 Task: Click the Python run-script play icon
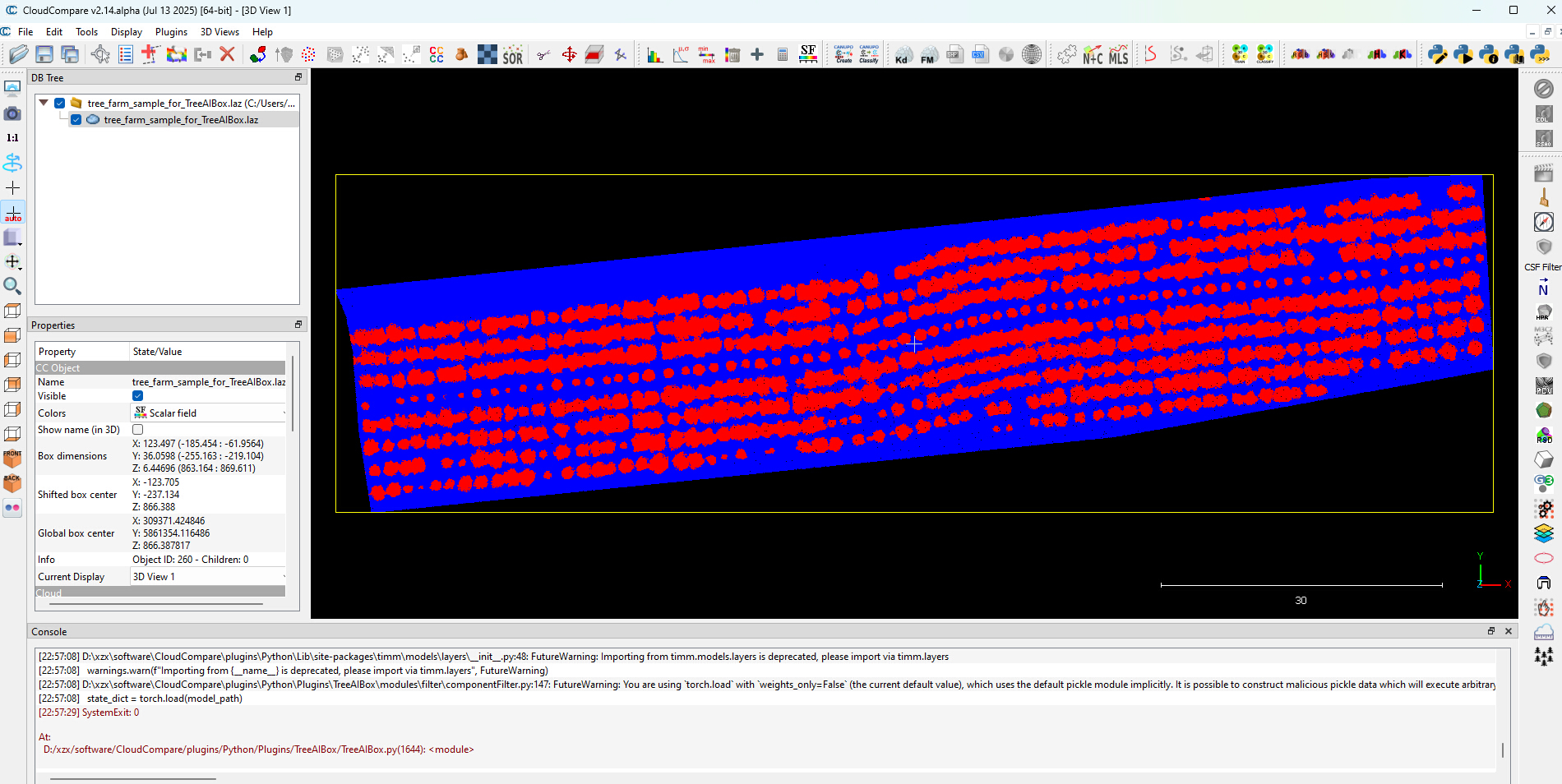(x=1463, y=54)
